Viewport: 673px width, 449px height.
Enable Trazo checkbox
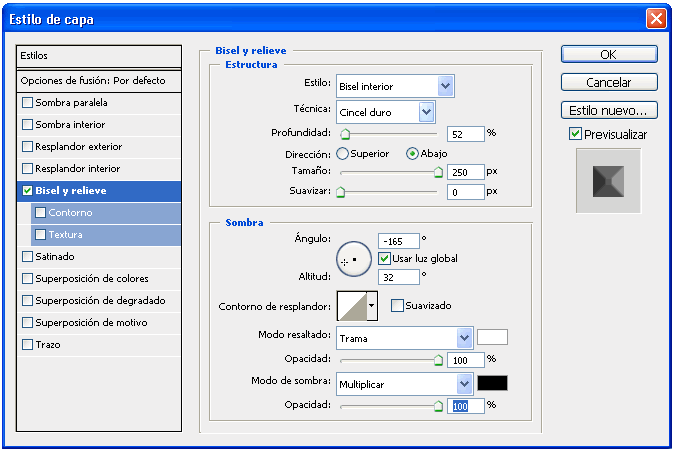coord(27,344)
